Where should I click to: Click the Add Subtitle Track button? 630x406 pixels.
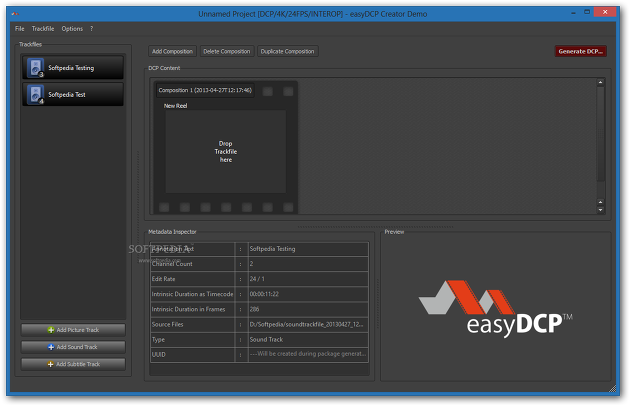pos(73,364)
